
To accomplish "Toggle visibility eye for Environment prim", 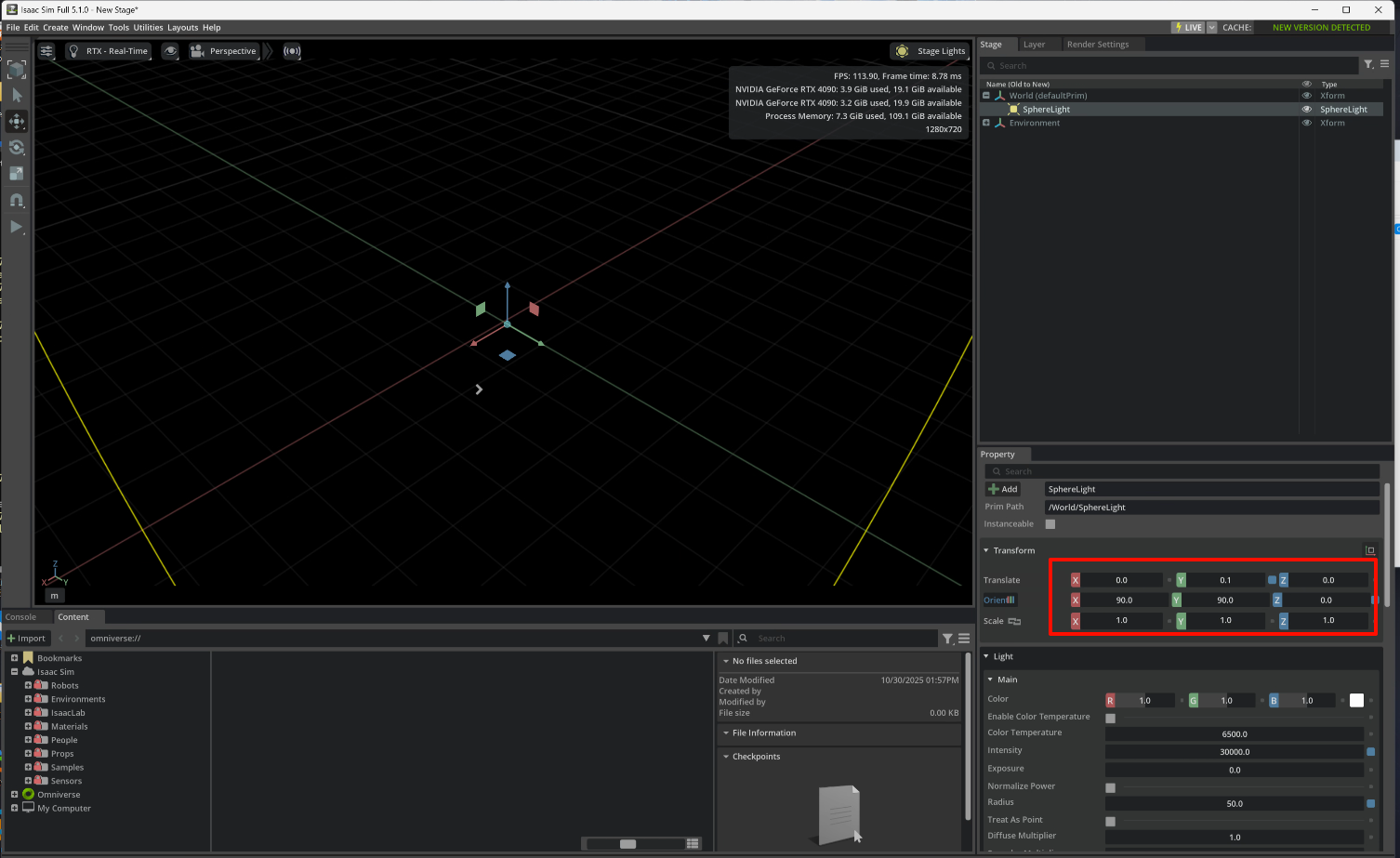I will [1306, 123].
